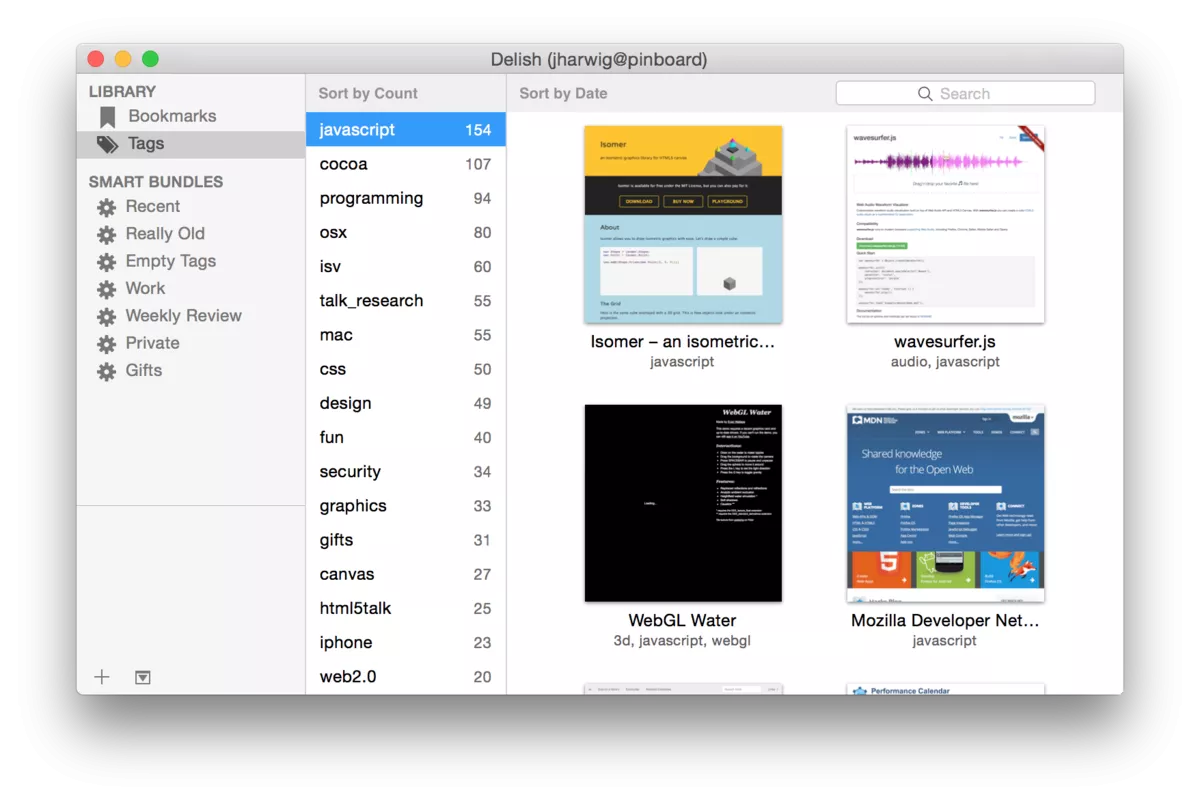Open the Weekly Review smart bundle

(191, 316)
